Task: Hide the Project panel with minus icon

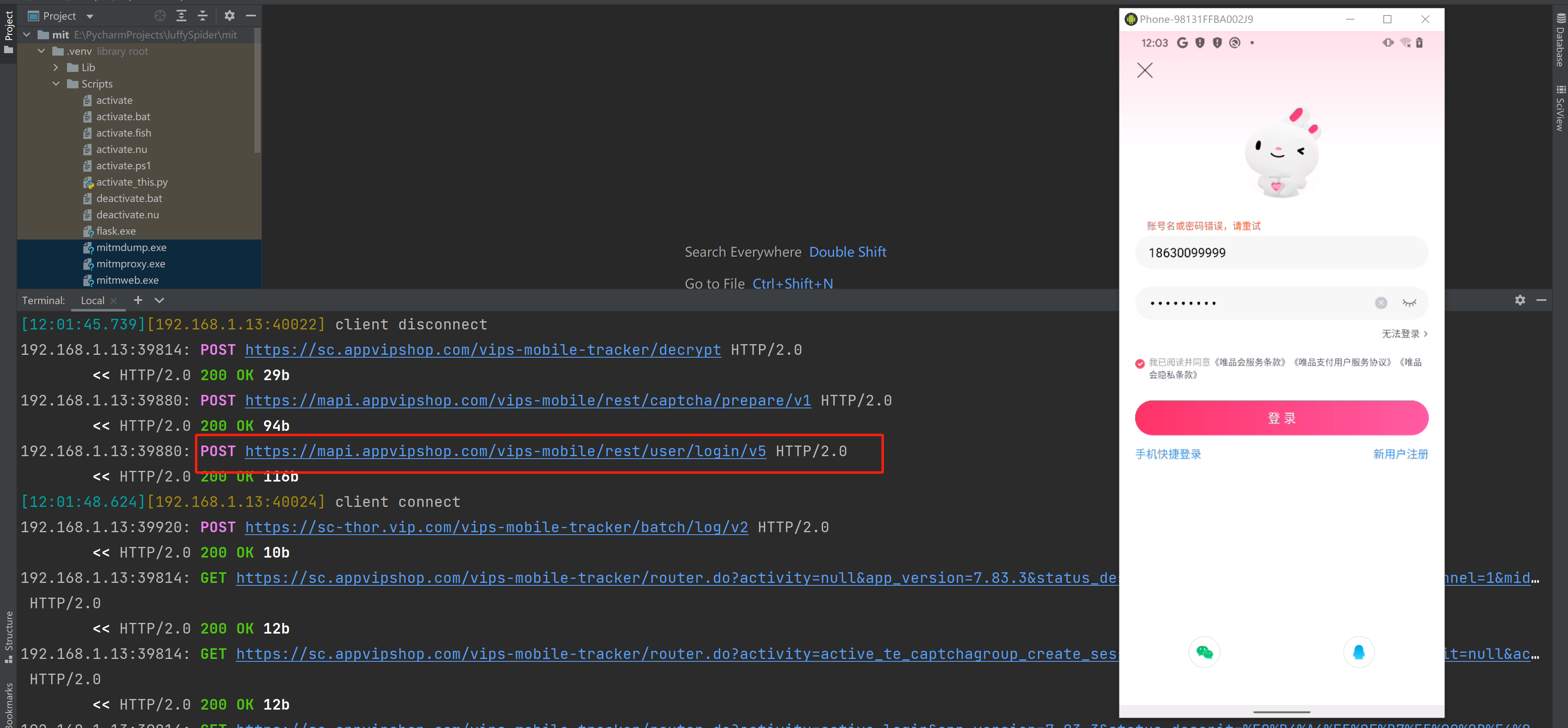Action: 251,16
